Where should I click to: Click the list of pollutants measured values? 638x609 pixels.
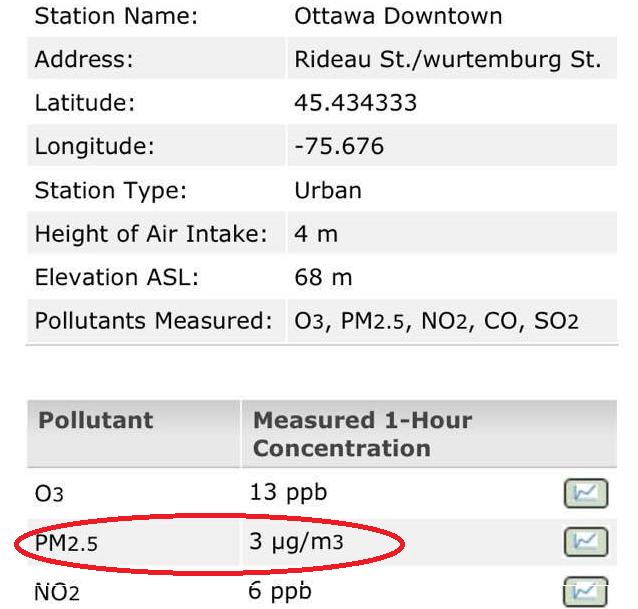(436, 321)
